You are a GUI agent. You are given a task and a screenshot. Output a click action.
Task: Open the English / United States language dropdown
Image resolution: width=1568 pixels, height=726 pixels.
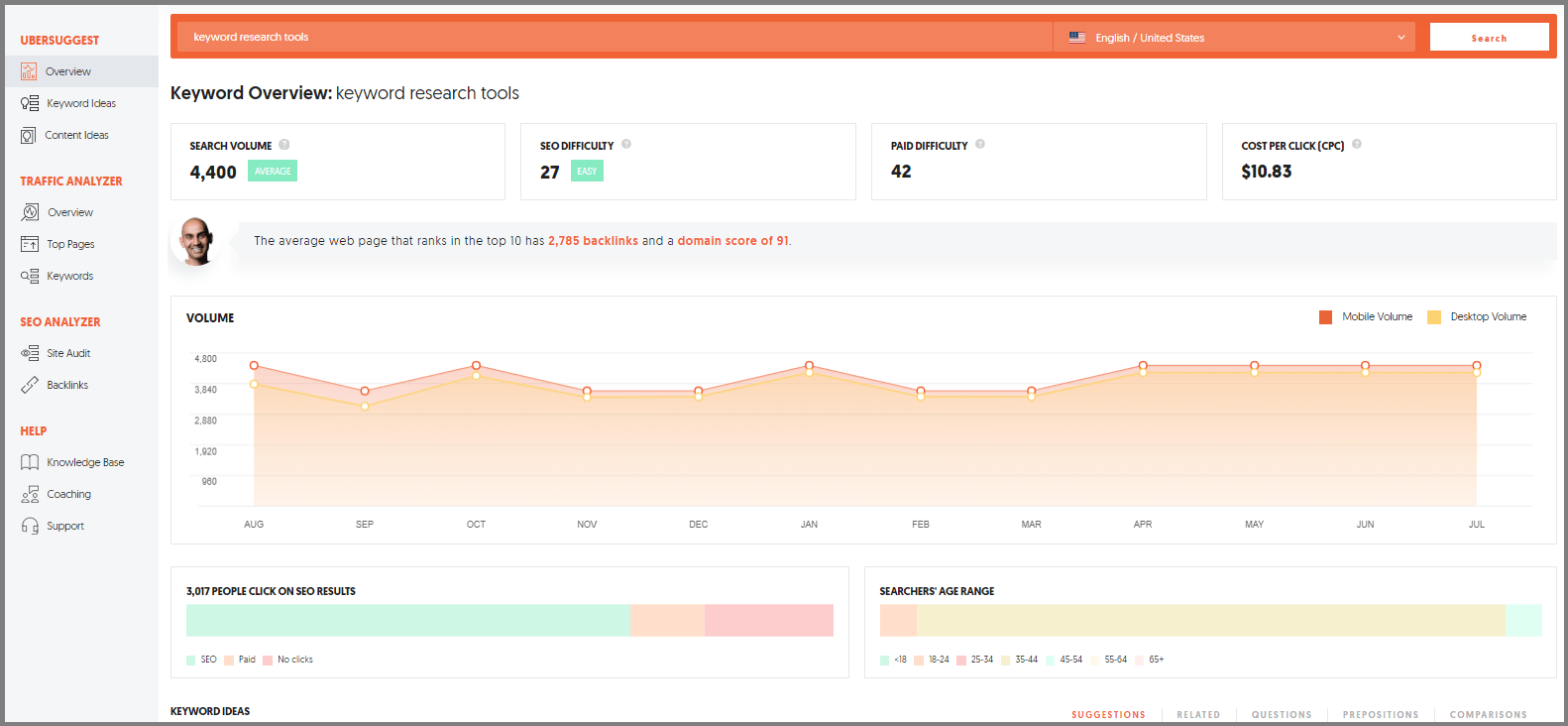coord(1234,38)
